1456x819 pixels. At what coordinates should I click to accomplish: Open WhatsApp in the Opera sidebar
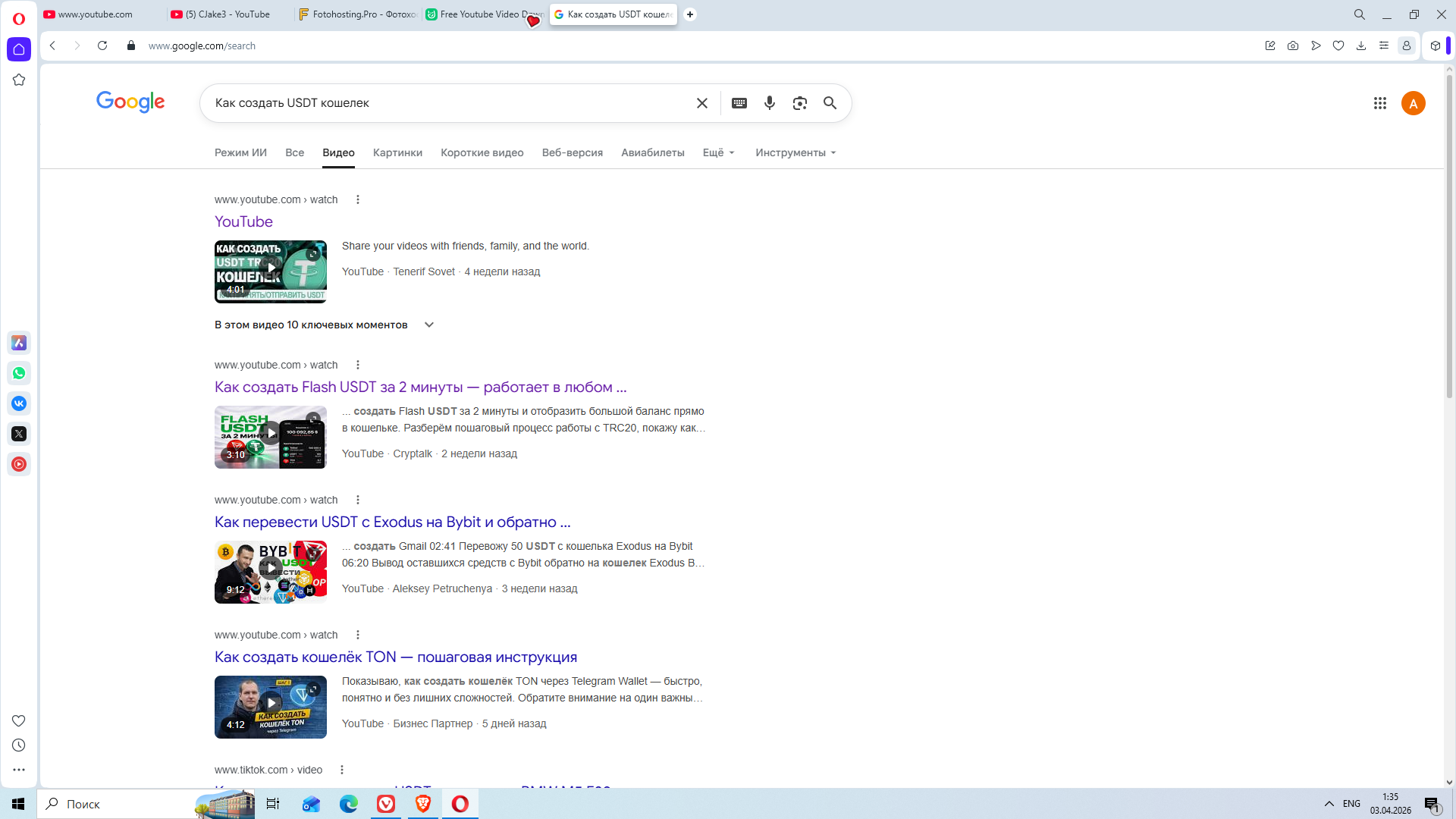tap(19, 373)
